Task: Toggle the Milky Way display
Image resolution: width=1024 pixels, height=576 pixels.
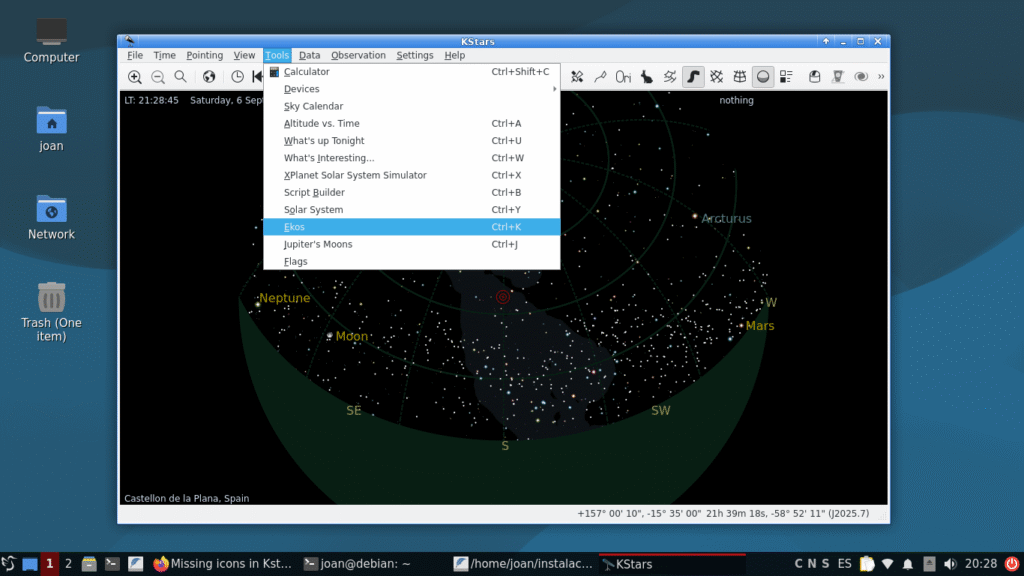Action: tap(693, 77)
